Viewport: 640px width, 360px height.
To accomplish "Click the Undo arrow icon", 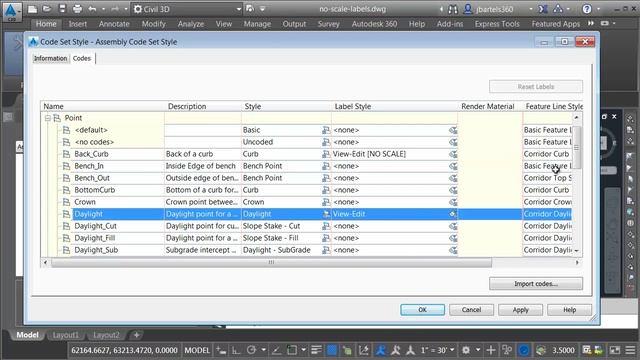I will 92,9.
